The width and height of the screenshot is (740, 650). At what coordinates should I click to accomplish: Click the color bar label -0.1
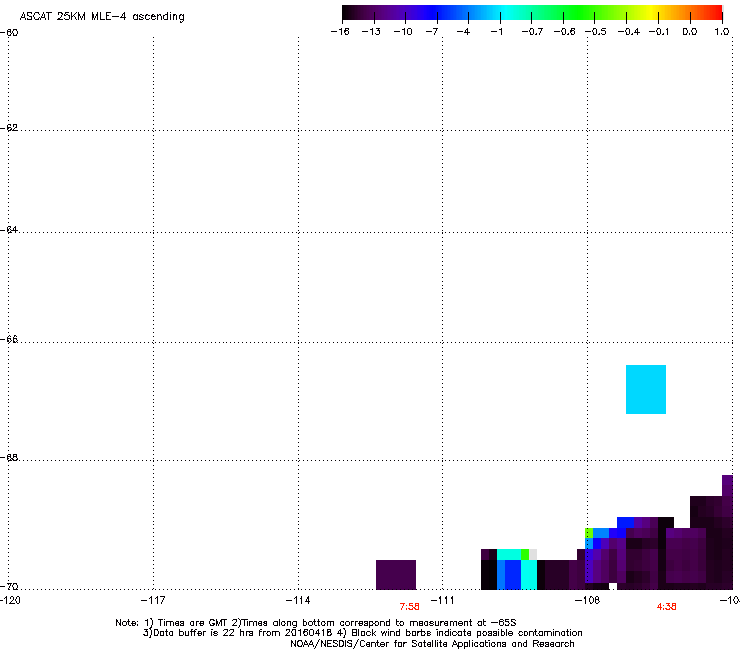pos(659,32)
